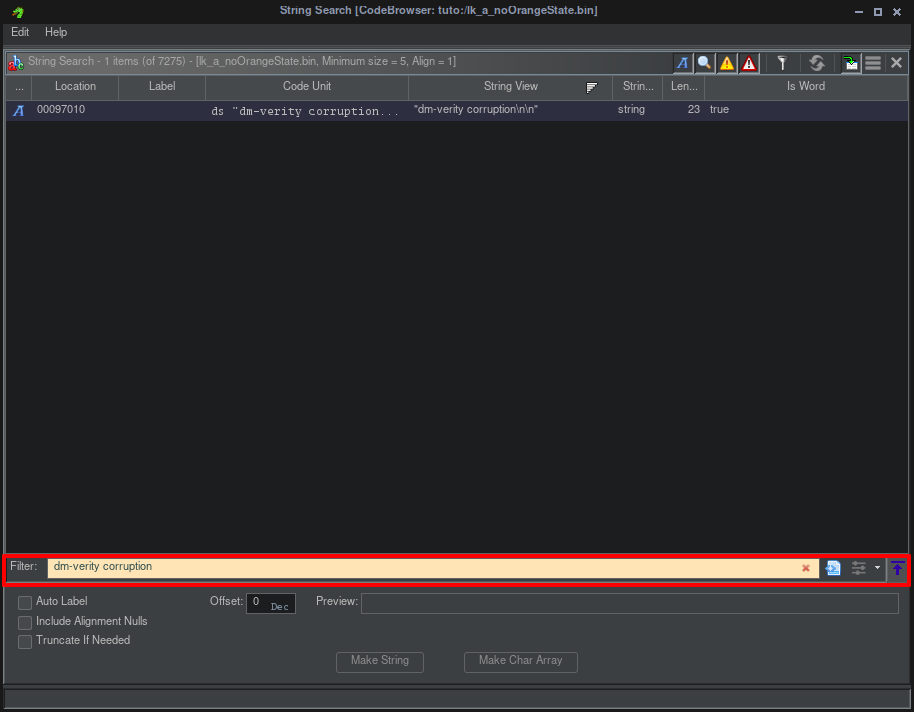This screenshot has height=712, width=914.
Task: Open the Help menu
Action: (x=56, y=32)
